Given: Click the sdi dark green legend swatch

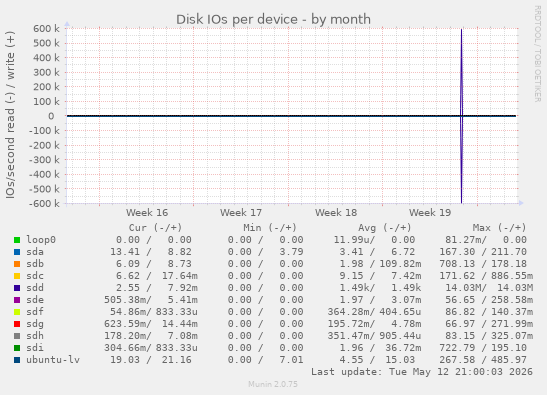Looking at the screenshot, I should [x=17, y=348].
